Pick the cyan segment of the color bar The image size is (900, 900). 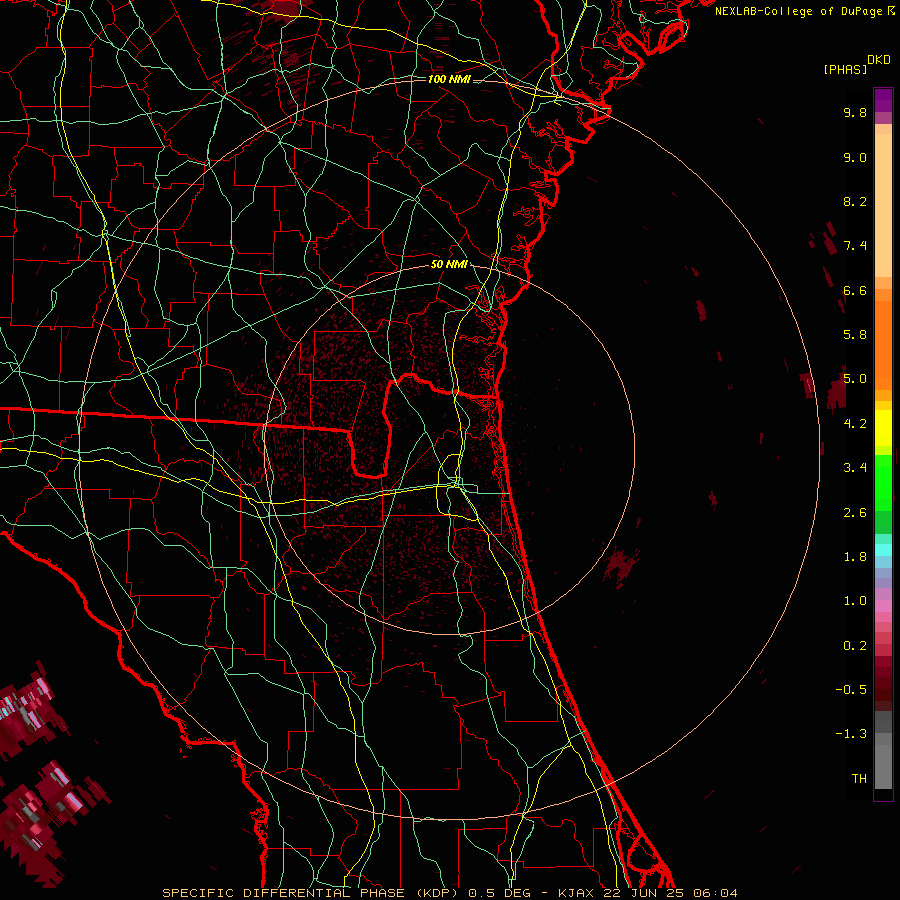(x=883, y=550)
